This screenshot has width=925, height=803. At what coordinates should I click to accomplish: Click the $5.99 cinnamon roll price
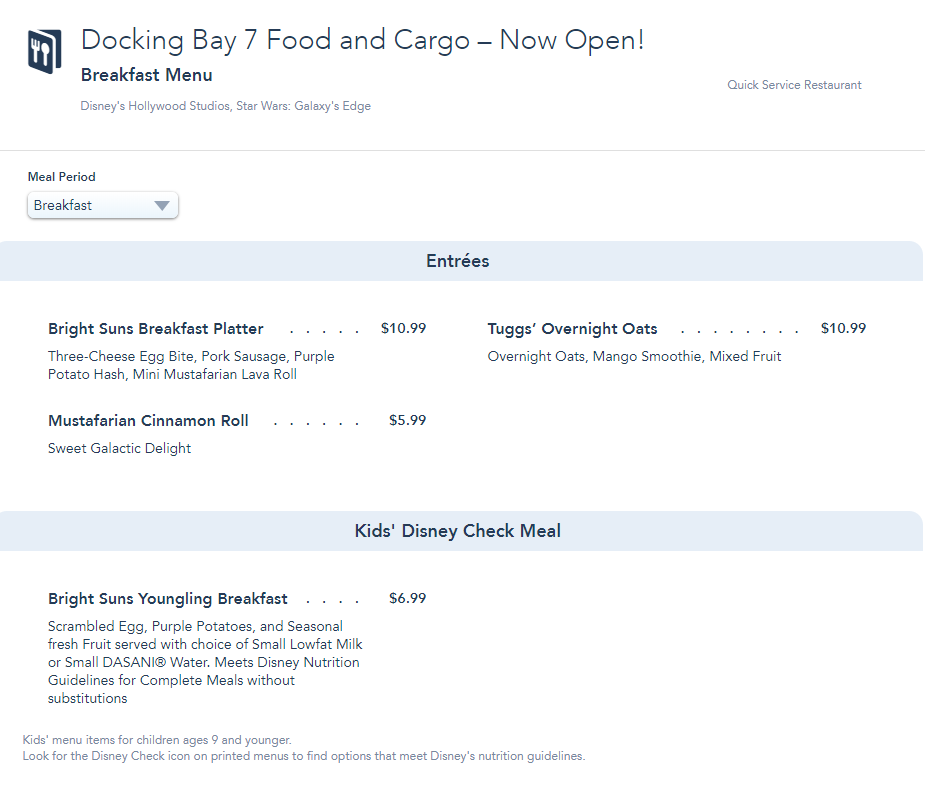point(407,420)
